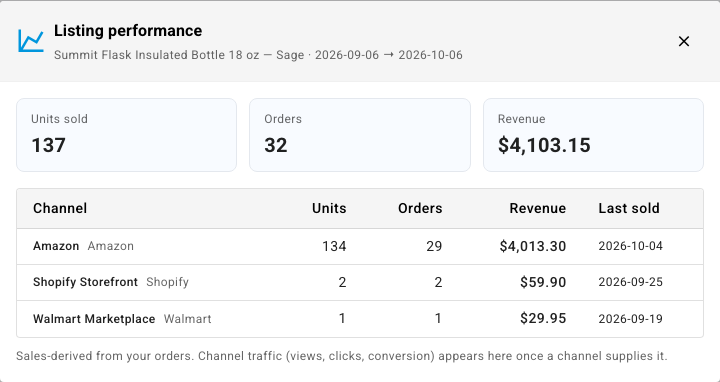The image size is (720, 382).
Task: Close the Listing performance dialog
Action: click(684, 41)
